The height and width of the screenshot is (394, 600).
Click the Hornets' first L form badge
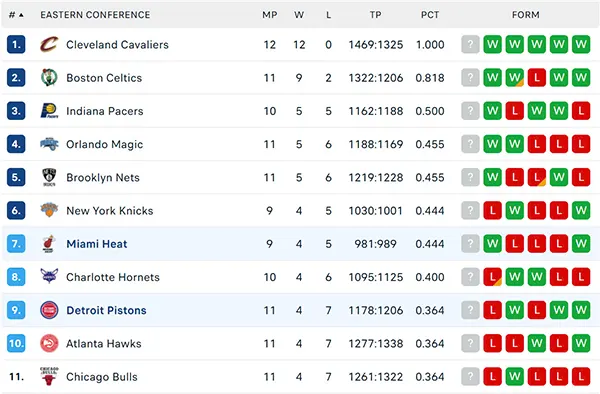pyautogui.click(x=492, y=277)
